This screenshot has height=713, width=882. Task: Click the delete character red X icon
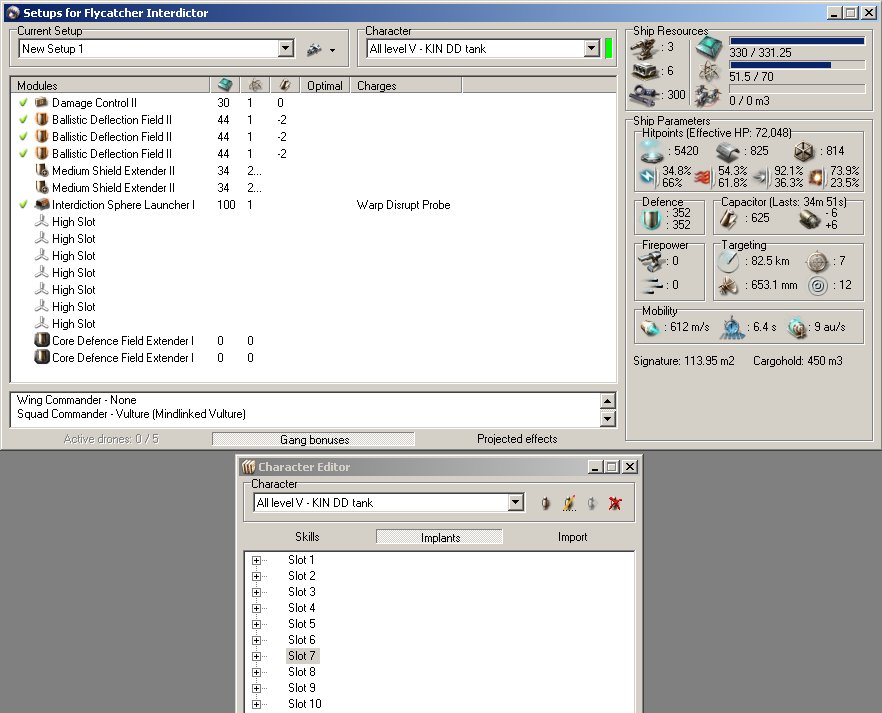click(x=615, y=503)
